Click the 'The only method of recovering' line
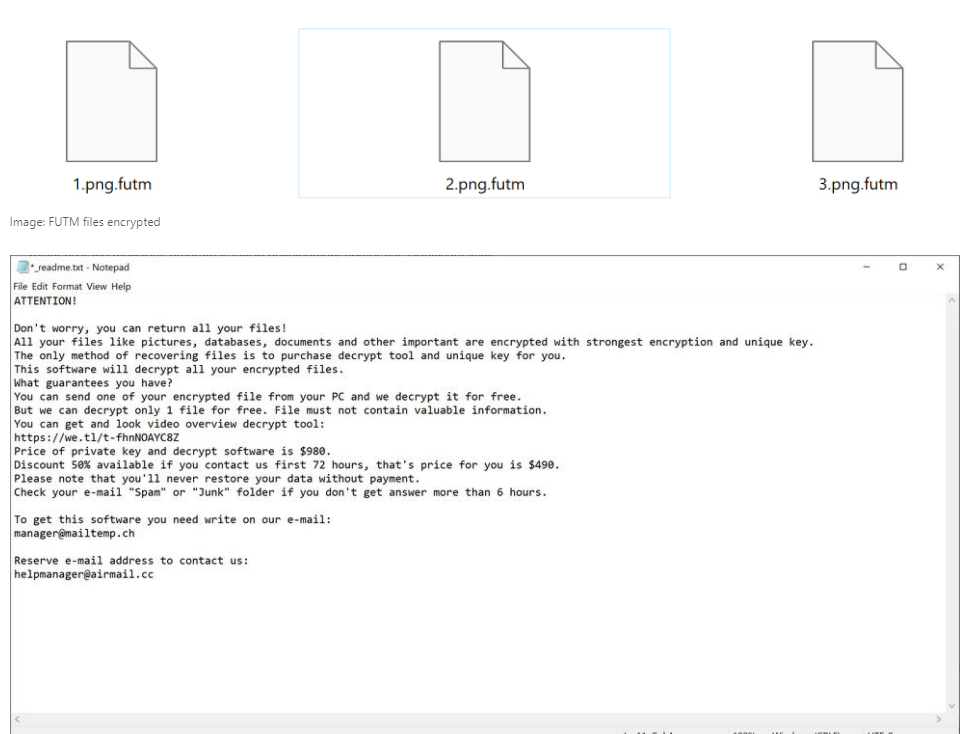Screen dimensions: 965x734 click(290, 355)
